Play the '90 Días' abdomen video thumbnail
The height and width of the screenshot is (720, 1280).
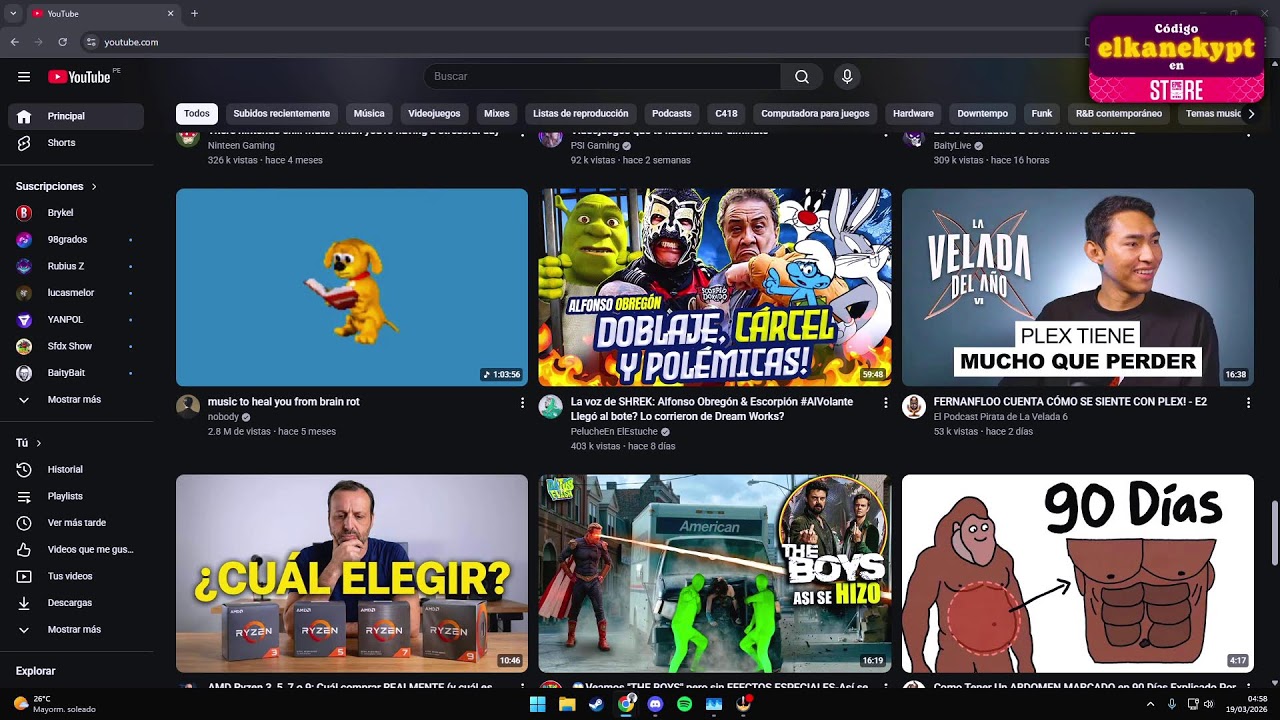point(1078,573)
